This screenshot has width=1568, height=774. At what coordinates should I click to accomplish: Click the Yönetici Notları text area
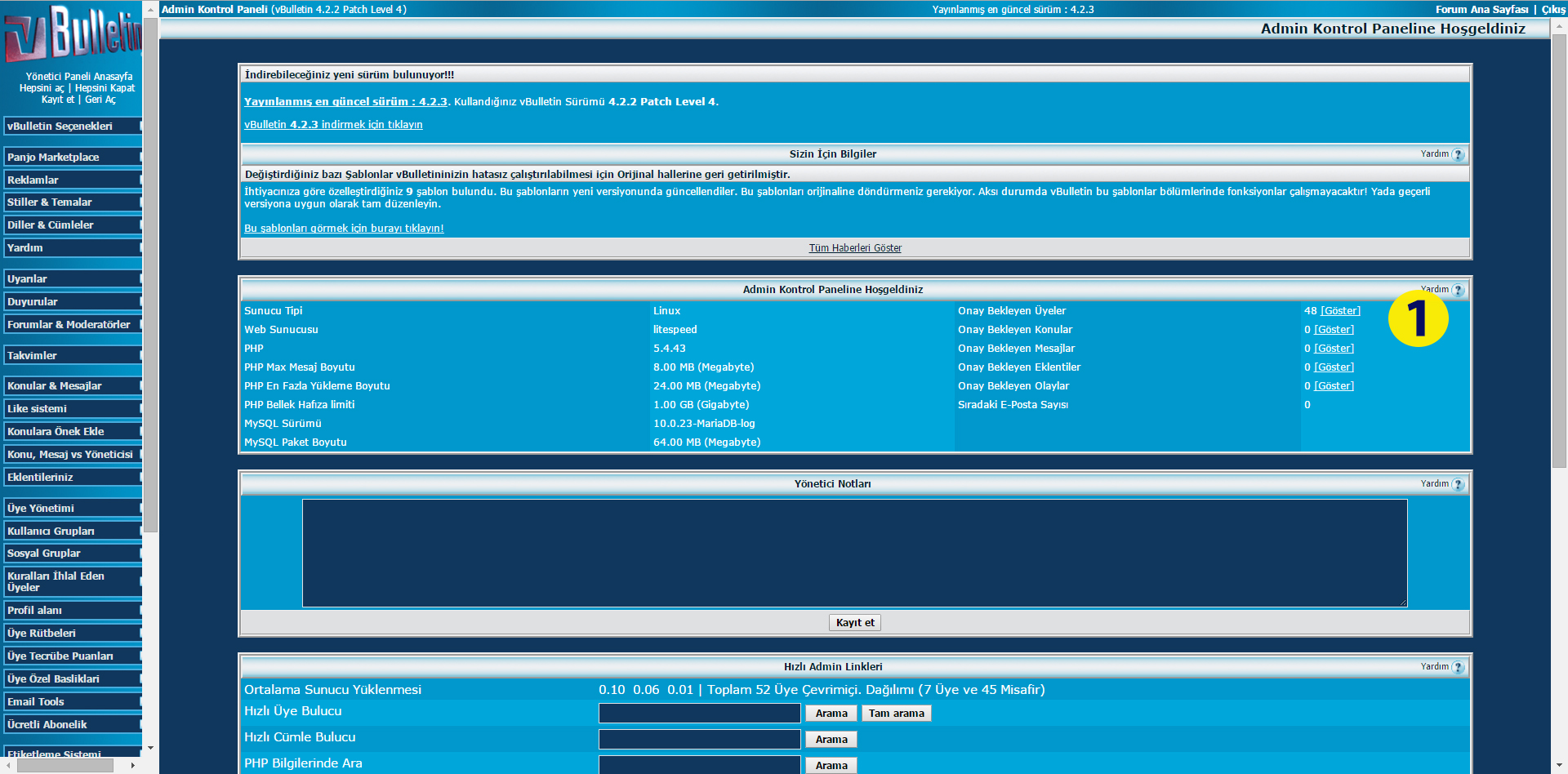[854, 553]
